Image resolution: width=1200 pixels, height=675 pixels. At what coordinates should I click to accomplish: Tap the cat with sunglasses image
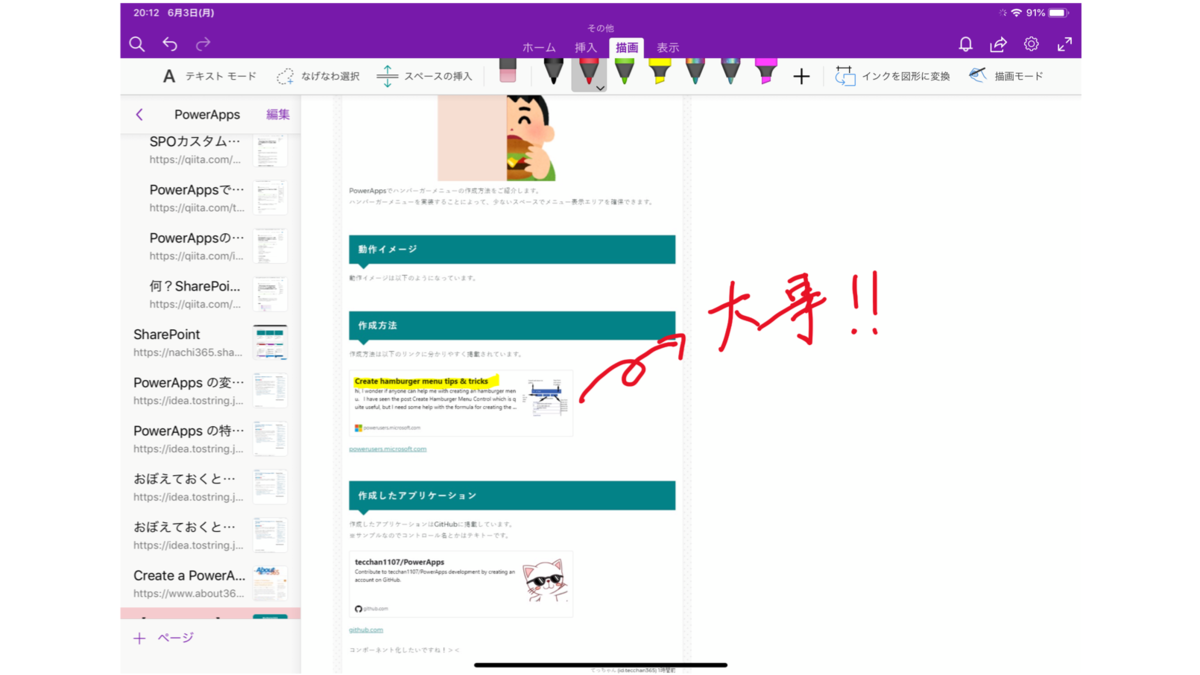(544, 582)
